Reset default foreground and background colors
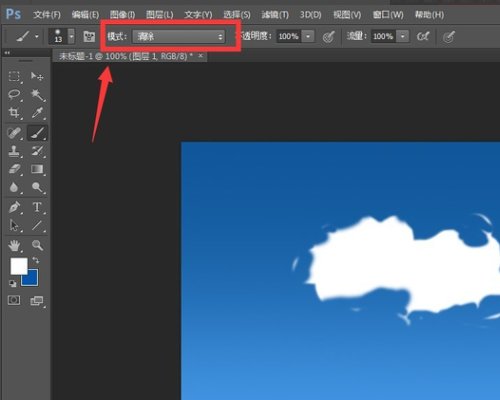The image size is (500, 400). tap(13, 284)
